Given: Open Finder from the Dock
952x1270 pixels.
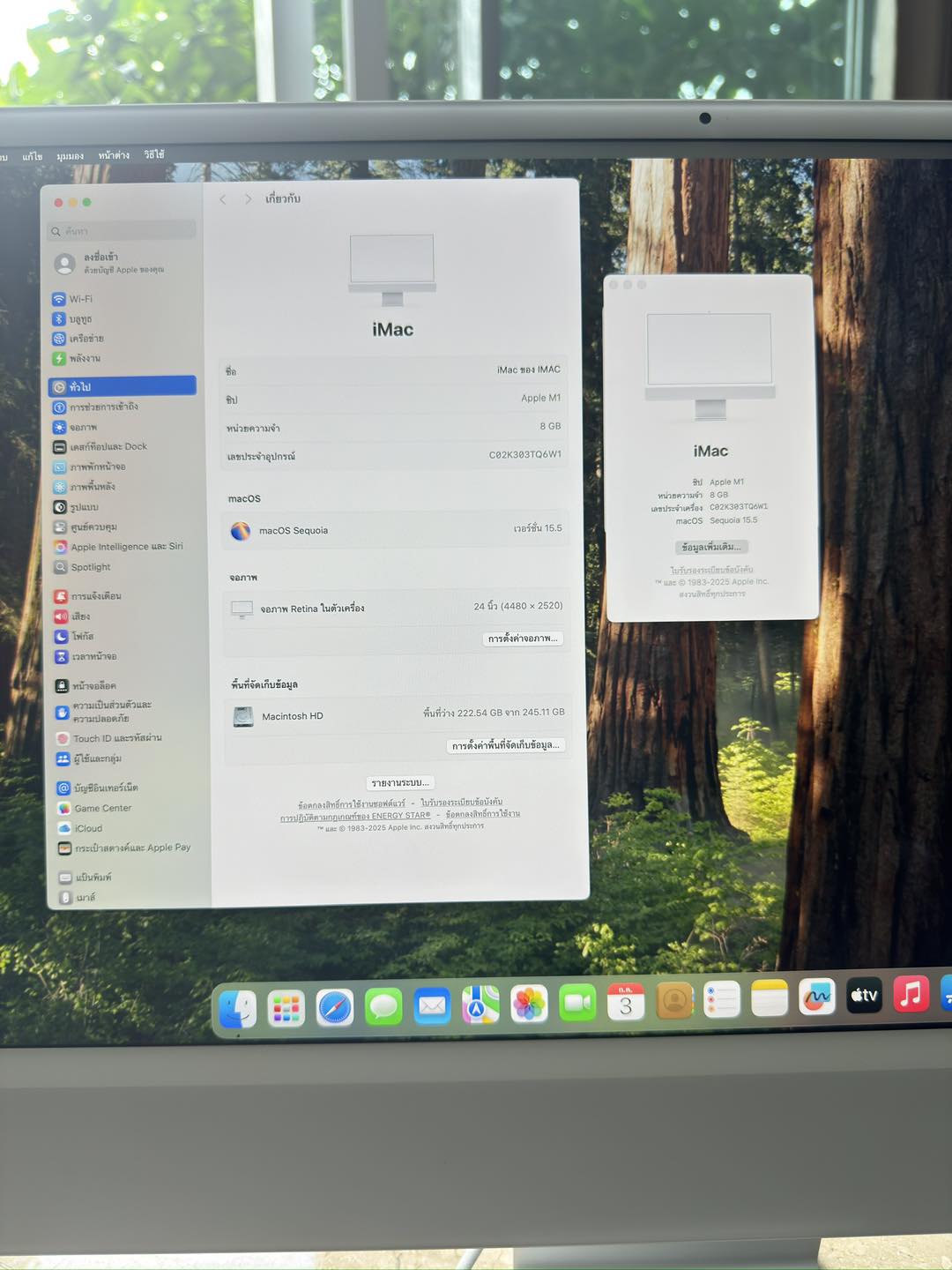Looking at the screenshot, I should click(x=238, y=1009).
